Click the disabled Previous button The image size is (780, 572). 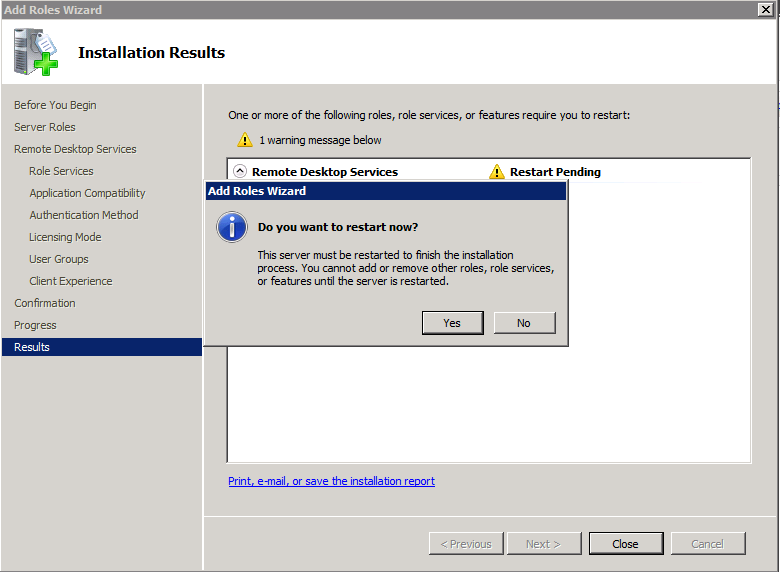[x=466, y=544]
